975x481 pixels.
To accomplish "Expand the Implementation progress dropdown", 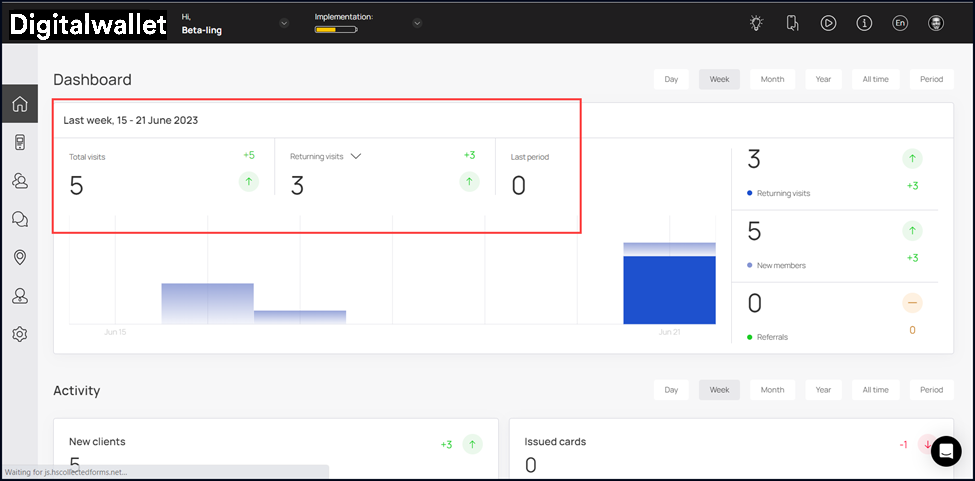I will (x=417, y=23).
